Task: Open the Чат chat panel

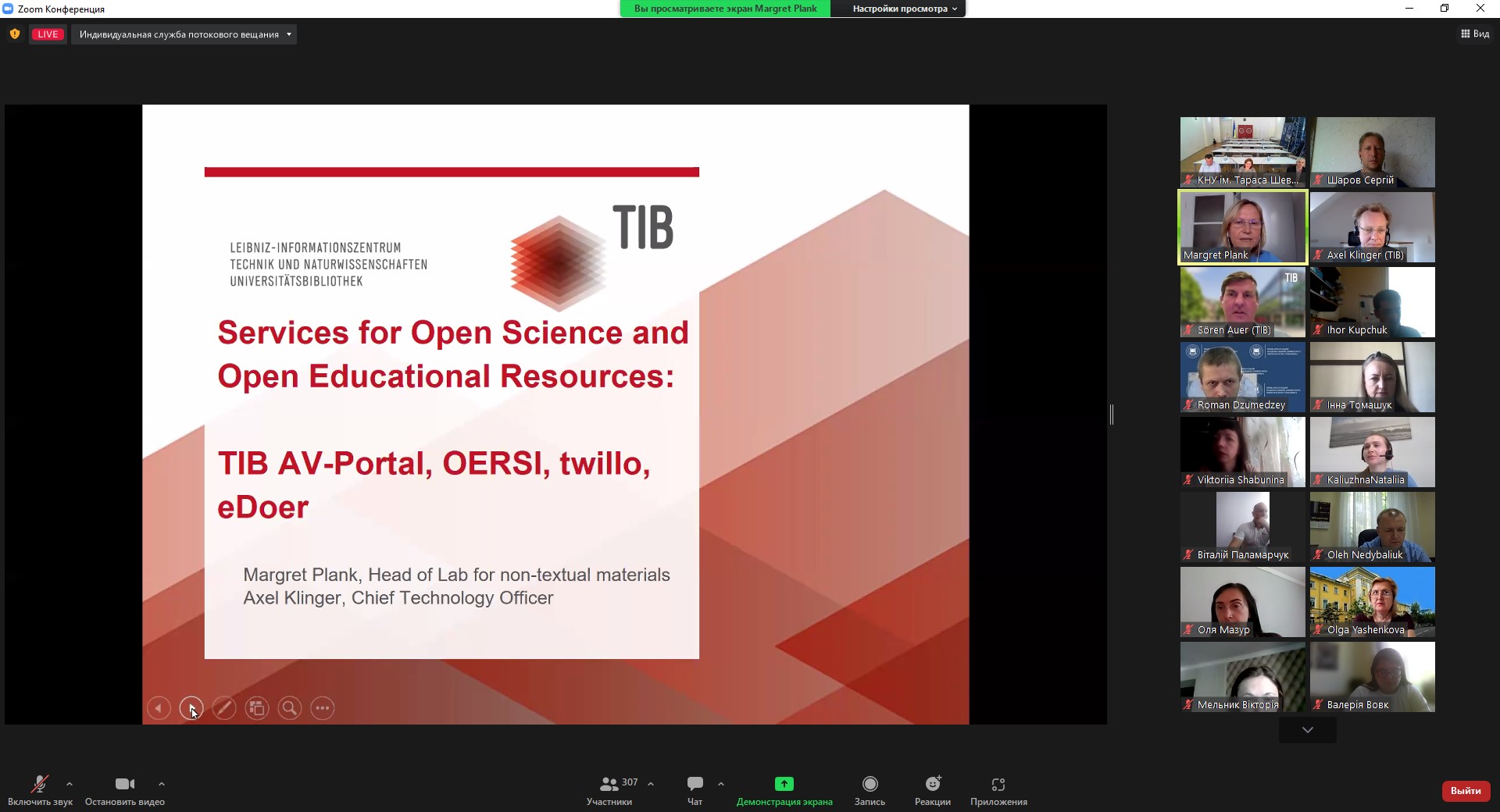Action: [x=695, y=790]
